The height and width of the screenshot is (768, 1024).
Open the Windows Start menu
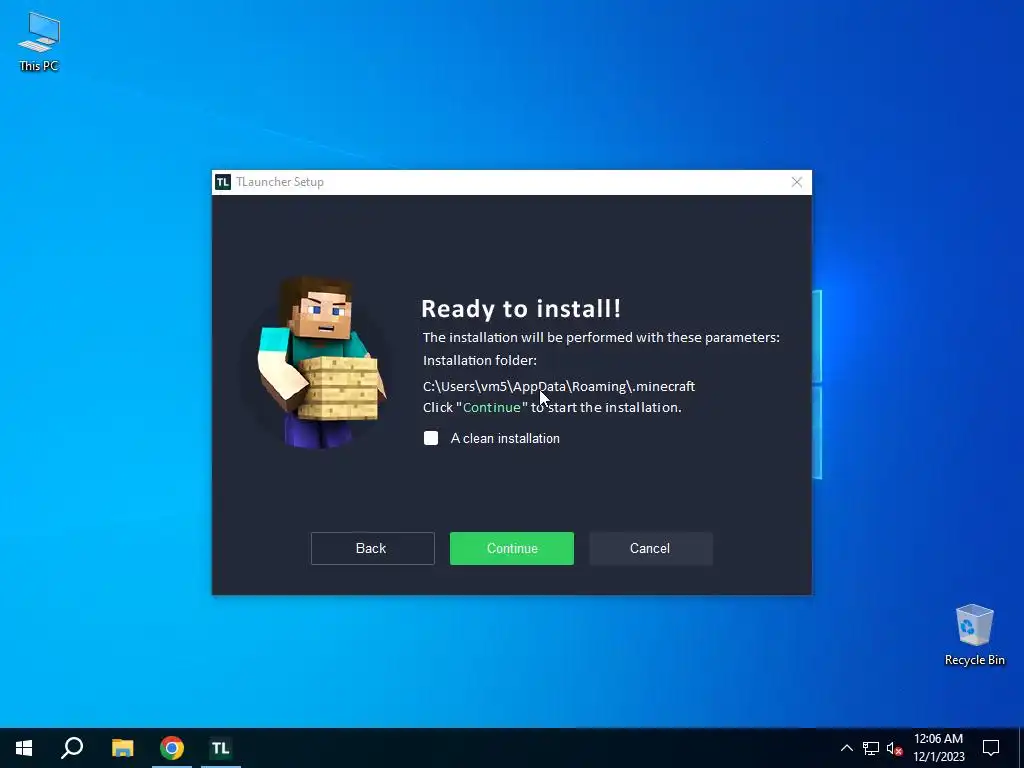(24, 748)
